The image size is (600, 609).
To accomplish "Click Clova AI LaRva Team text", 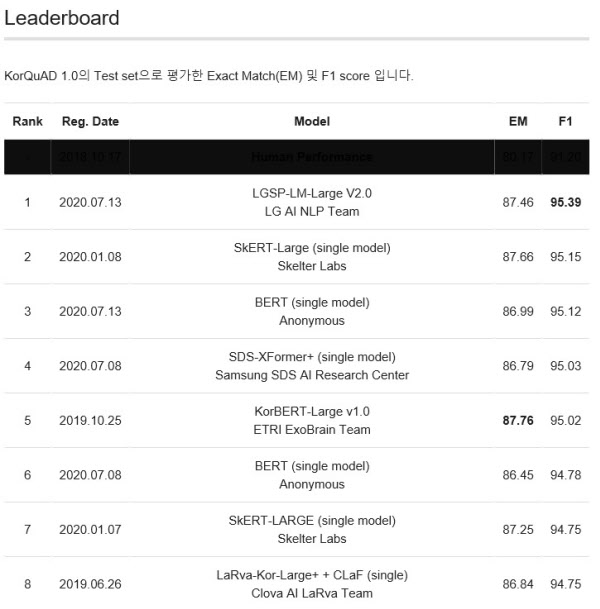I will tap(312, 593).
